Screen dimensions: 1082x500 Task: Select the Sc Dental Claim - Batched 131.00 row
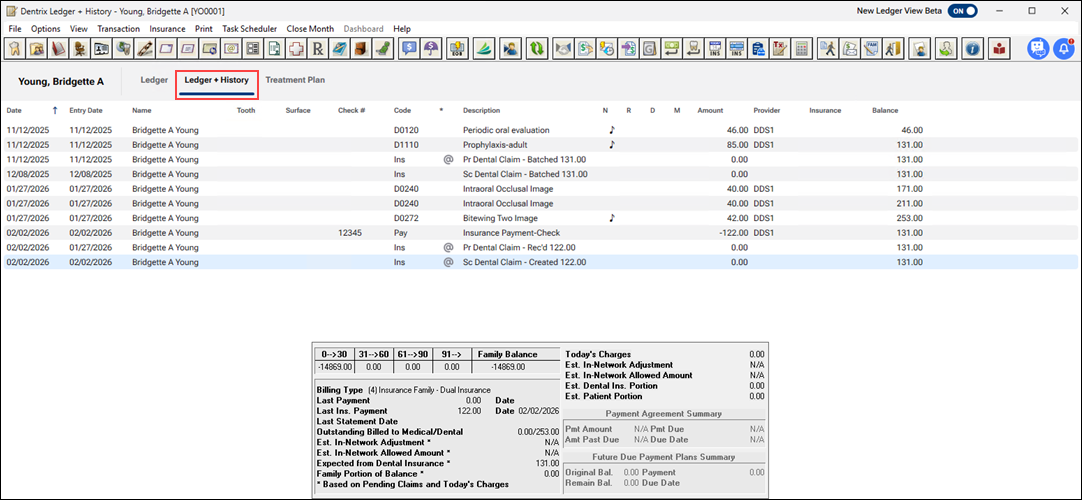[x=541, y=174]
